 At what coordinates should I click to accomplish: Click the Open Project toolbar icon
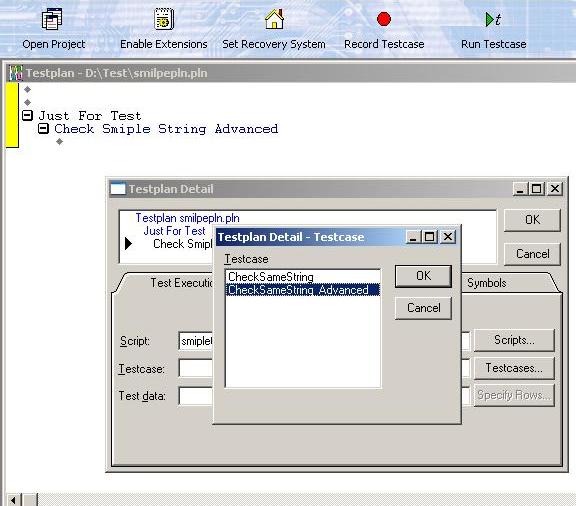click(x=52, y=19)
